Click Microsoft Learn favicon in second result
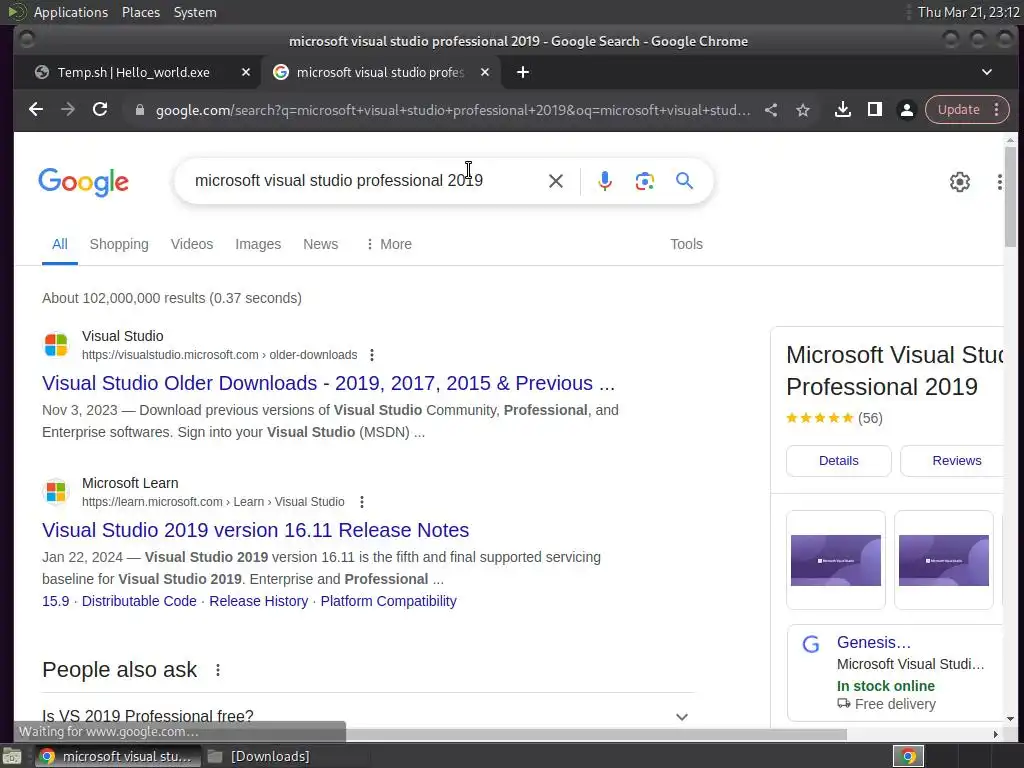 [x=56, y=492]
